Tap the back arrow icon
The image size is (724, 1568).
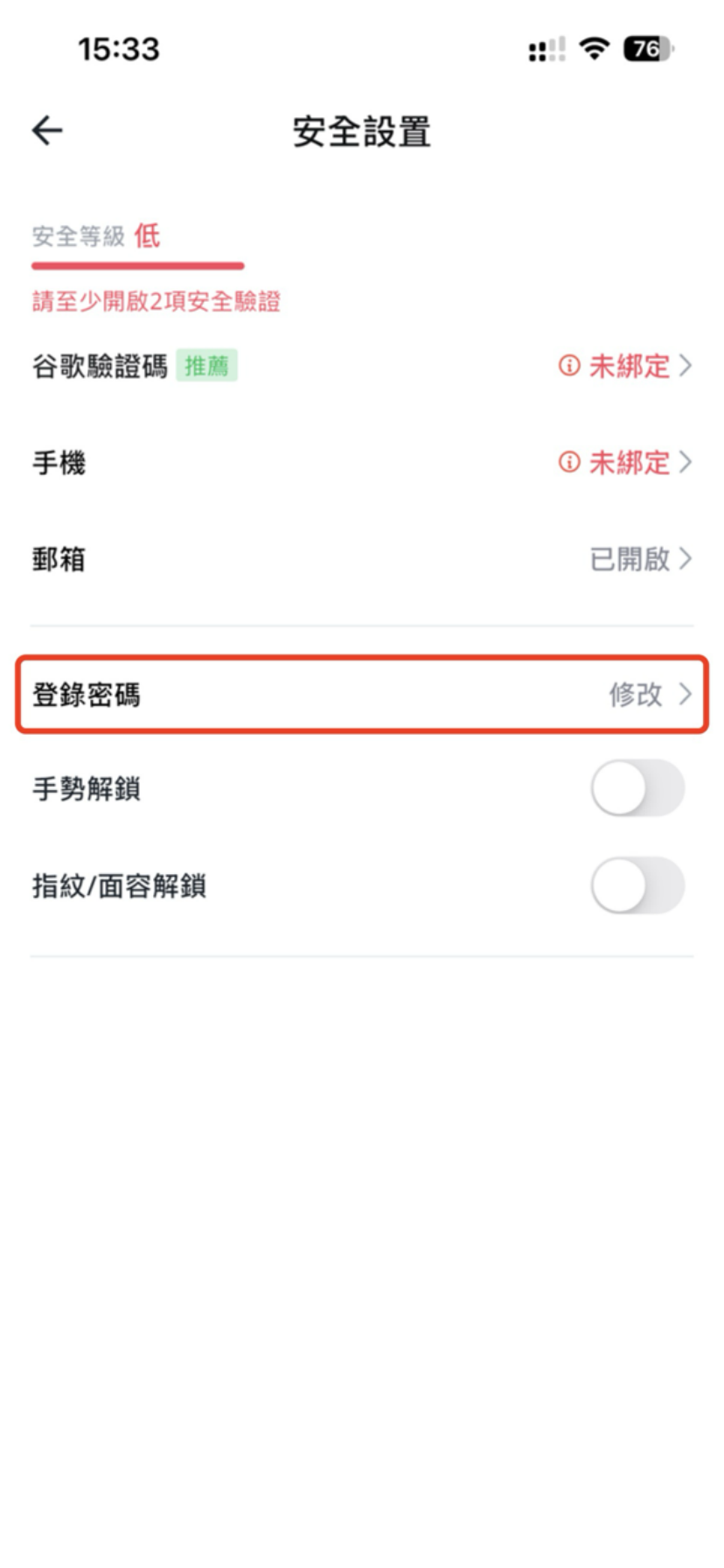pos(47,131)
